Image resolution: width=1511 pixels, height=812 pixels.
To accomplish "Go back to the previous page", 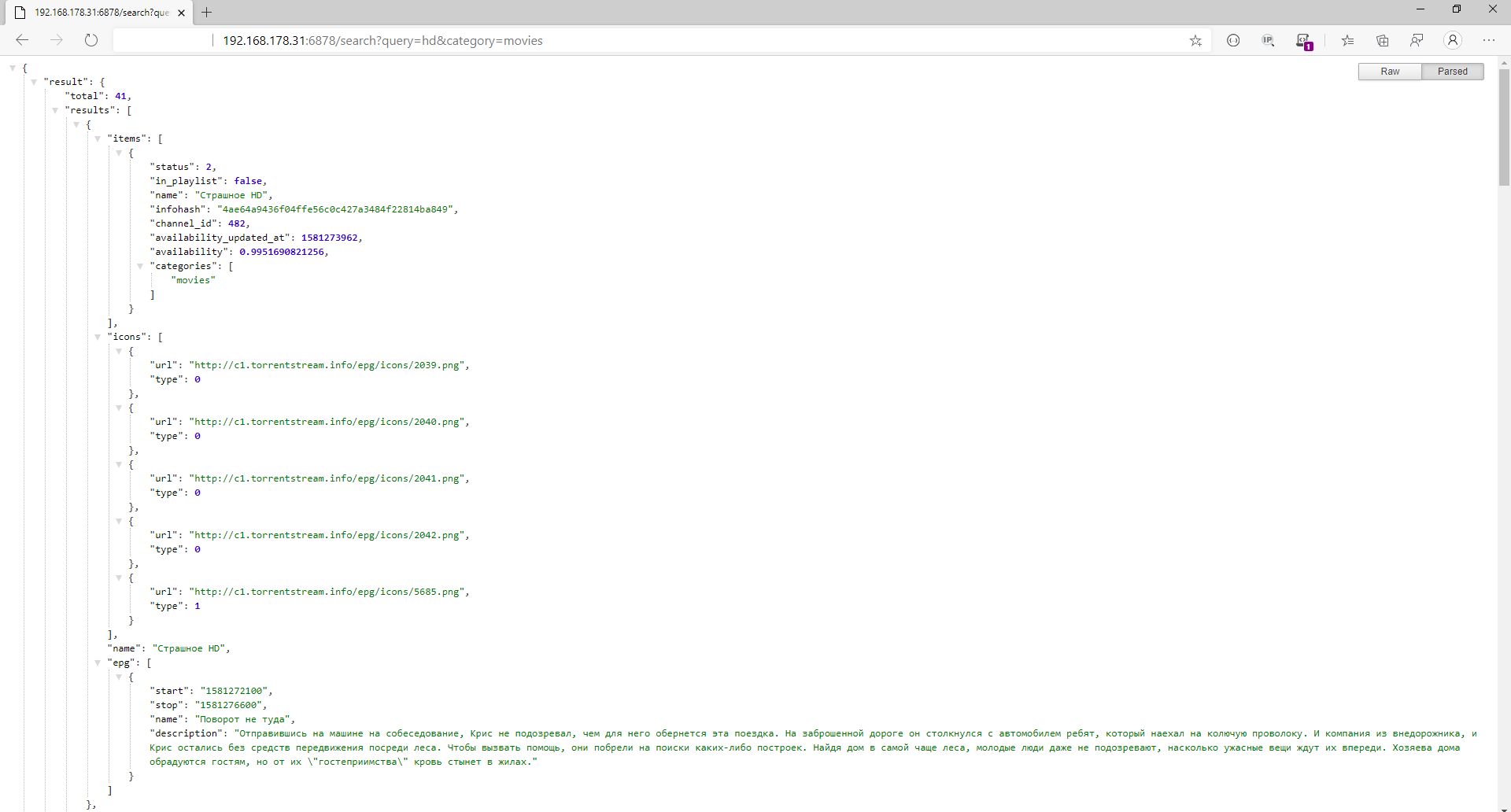I will click(x=22, y=40).
